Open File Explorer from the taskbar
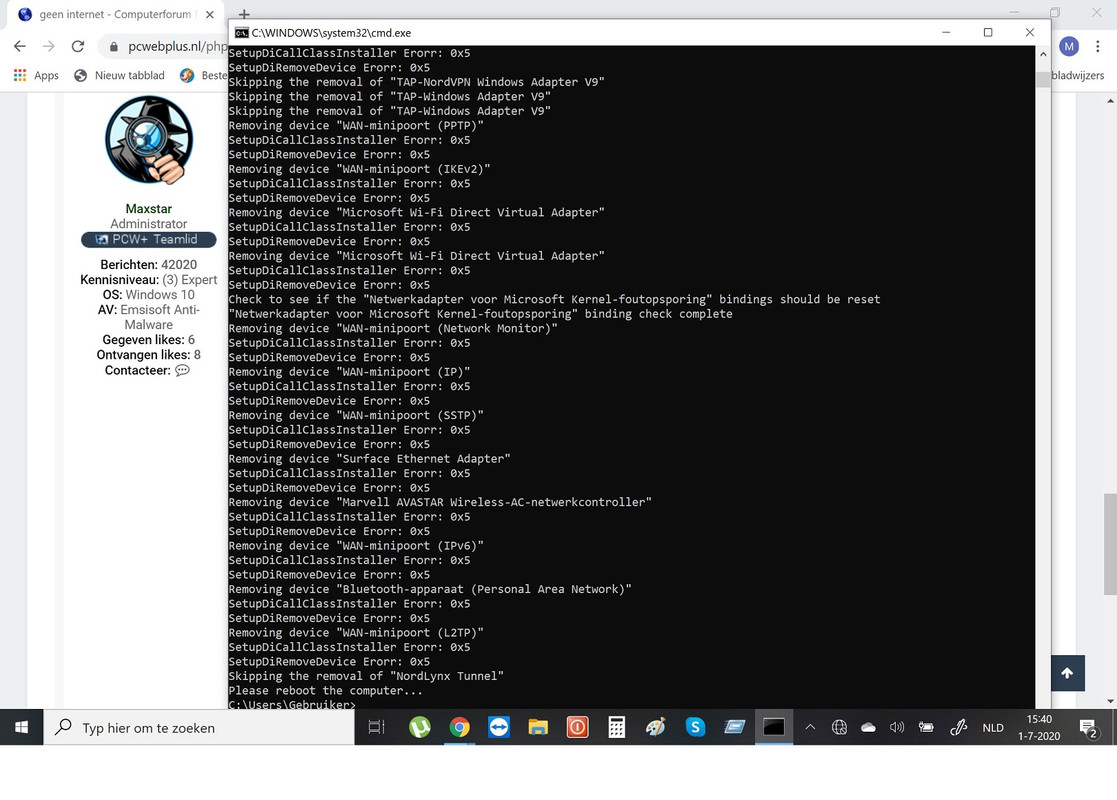Viewport: 1117px width, 800px height. click(x=538, y=727)
